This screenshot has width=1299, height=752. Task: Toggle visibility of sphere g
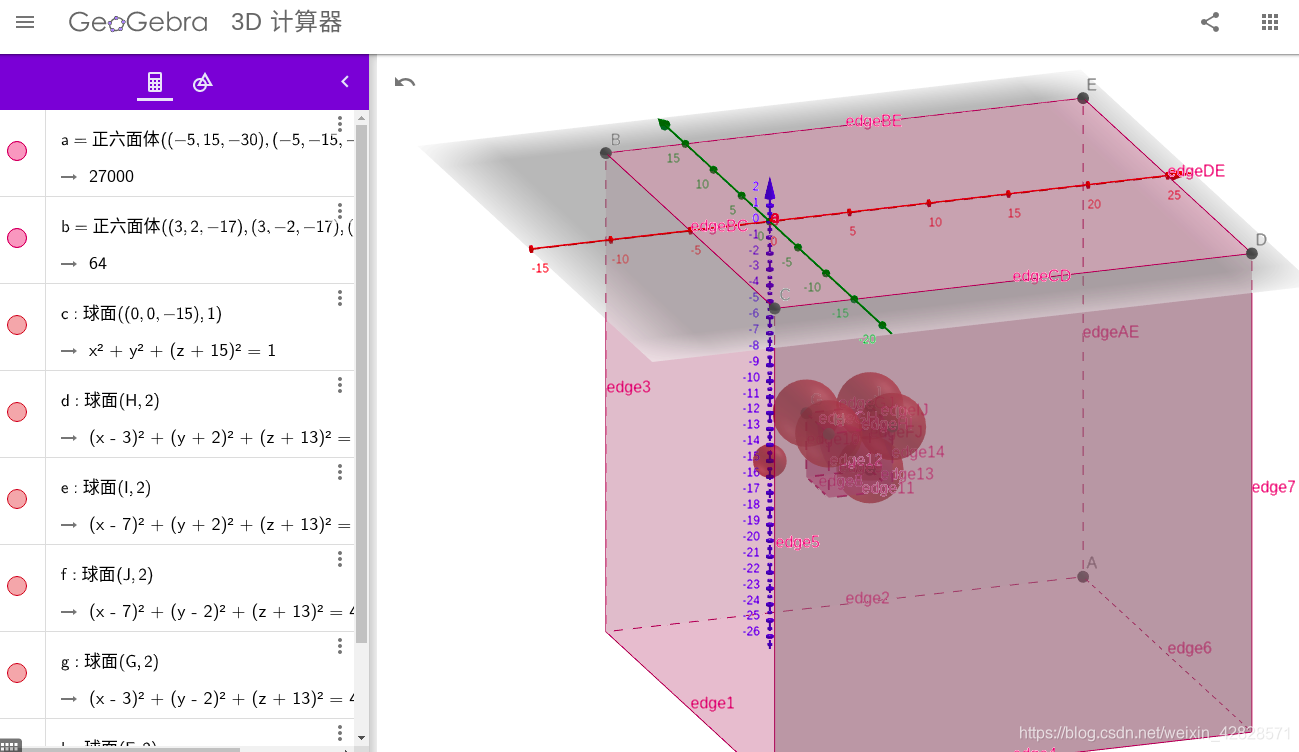click(17, 673)
